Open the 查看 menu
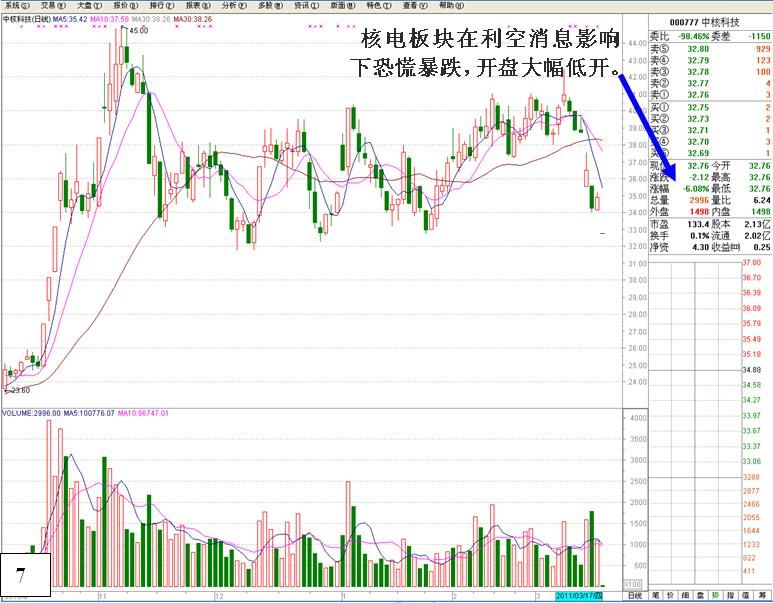This screenshot has width=773, height=603. pyautogui.click(x=416, y=5)
